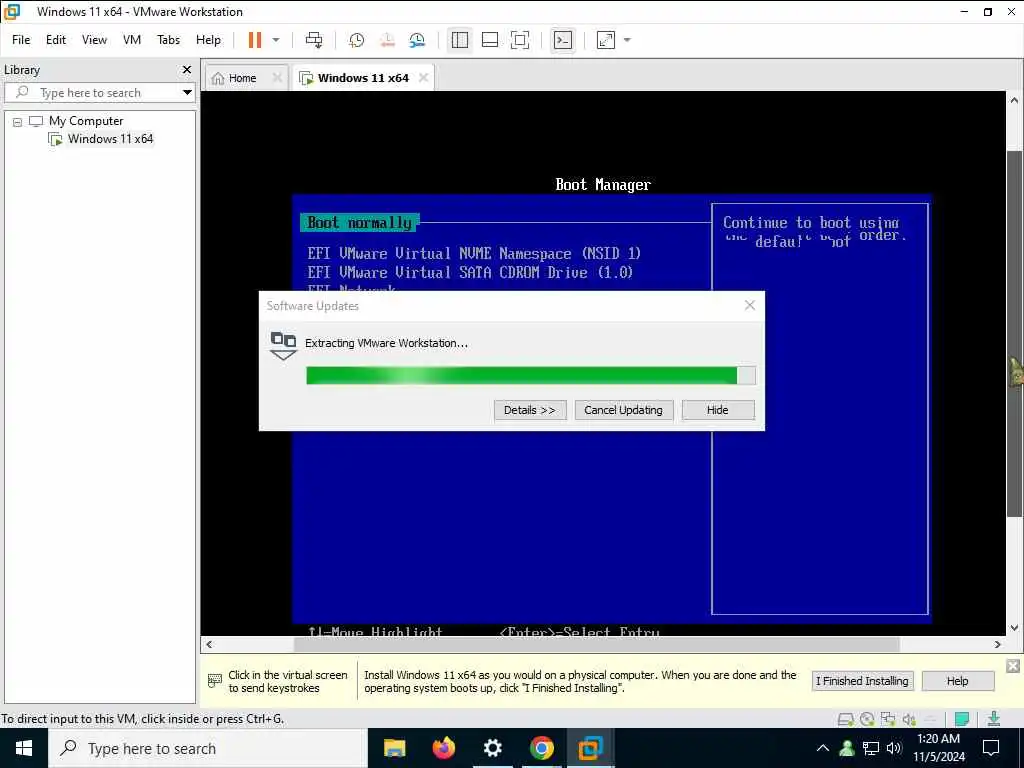Open the Edit menu
Screen dimensions: 1024x768
(56, 40)
